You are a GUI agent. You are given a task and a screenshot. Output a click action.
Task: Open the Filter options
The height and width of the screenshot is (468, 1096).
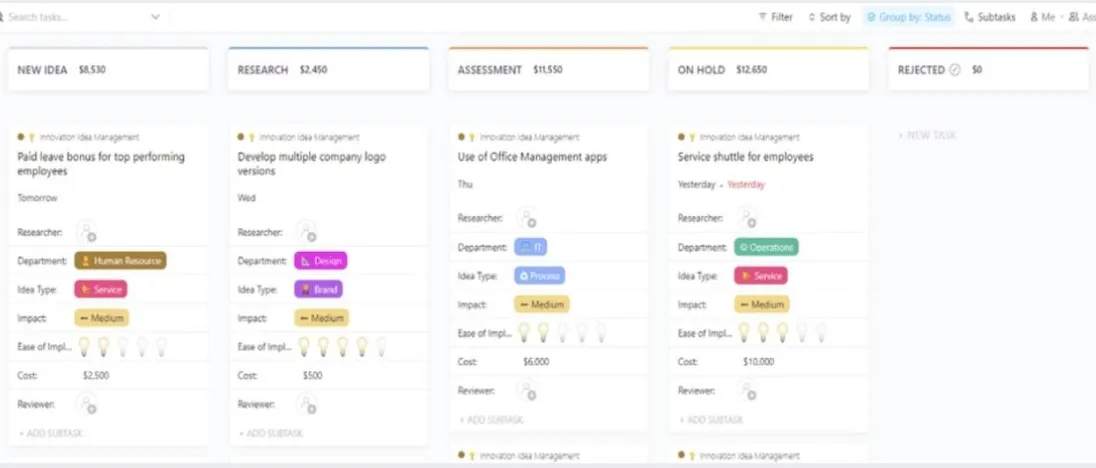coord(776,17)
